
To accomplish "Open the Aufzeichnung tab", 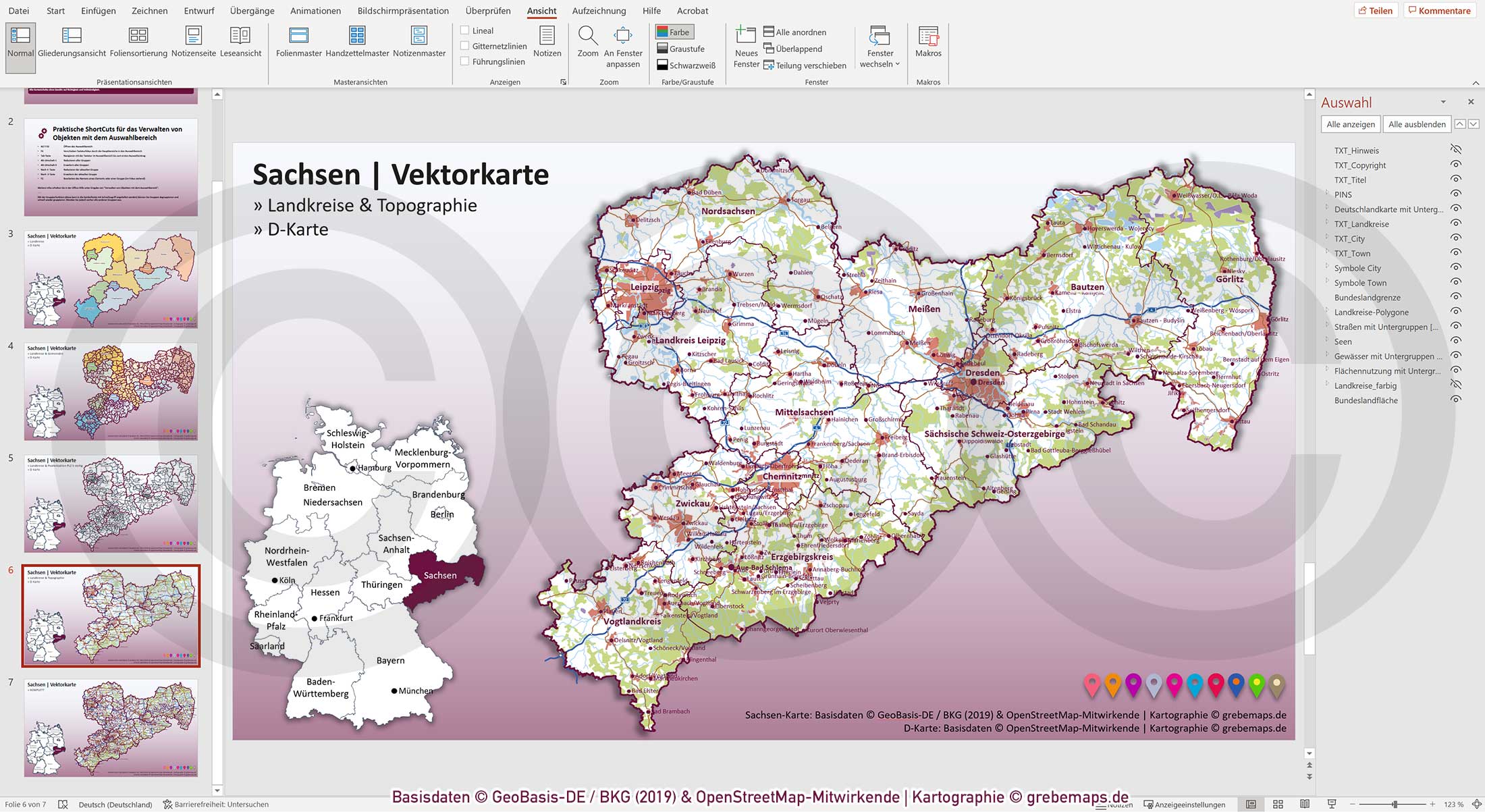I will (x=598, y=11).
